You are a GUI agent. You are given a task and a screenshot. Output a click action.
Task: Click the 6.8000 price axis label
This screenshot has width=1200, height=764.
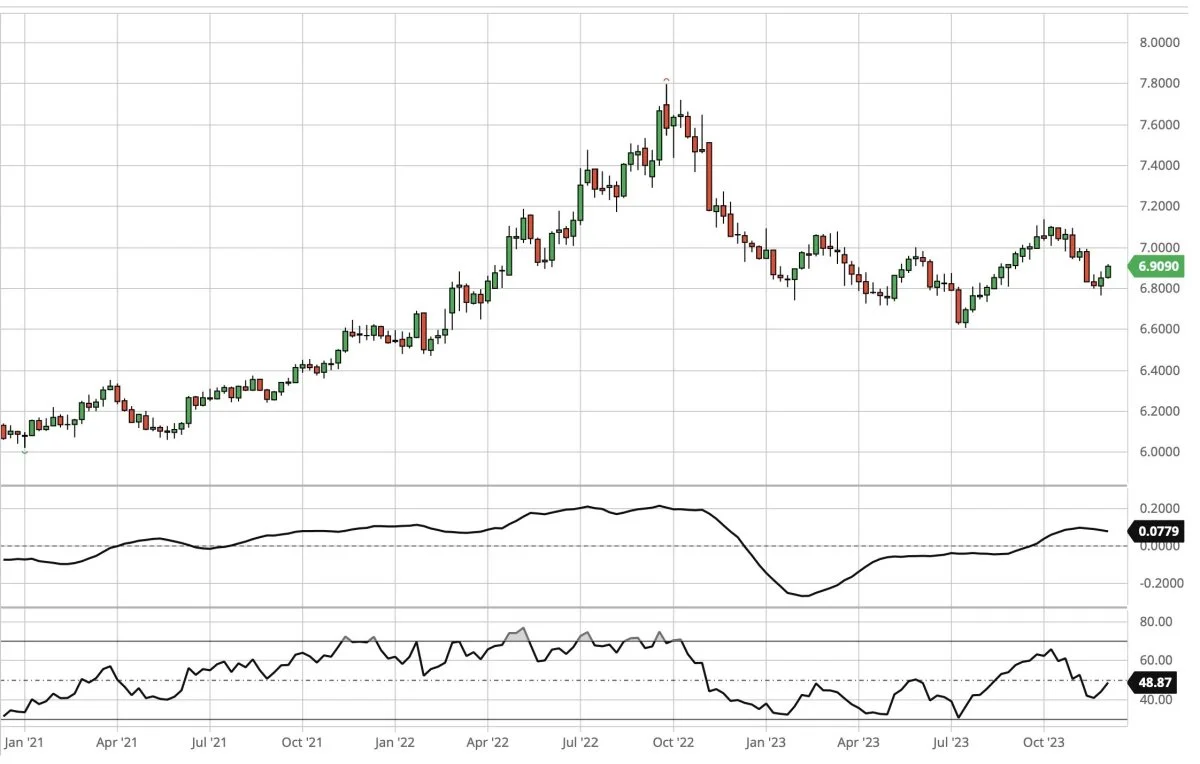(x=1159, y=288)
